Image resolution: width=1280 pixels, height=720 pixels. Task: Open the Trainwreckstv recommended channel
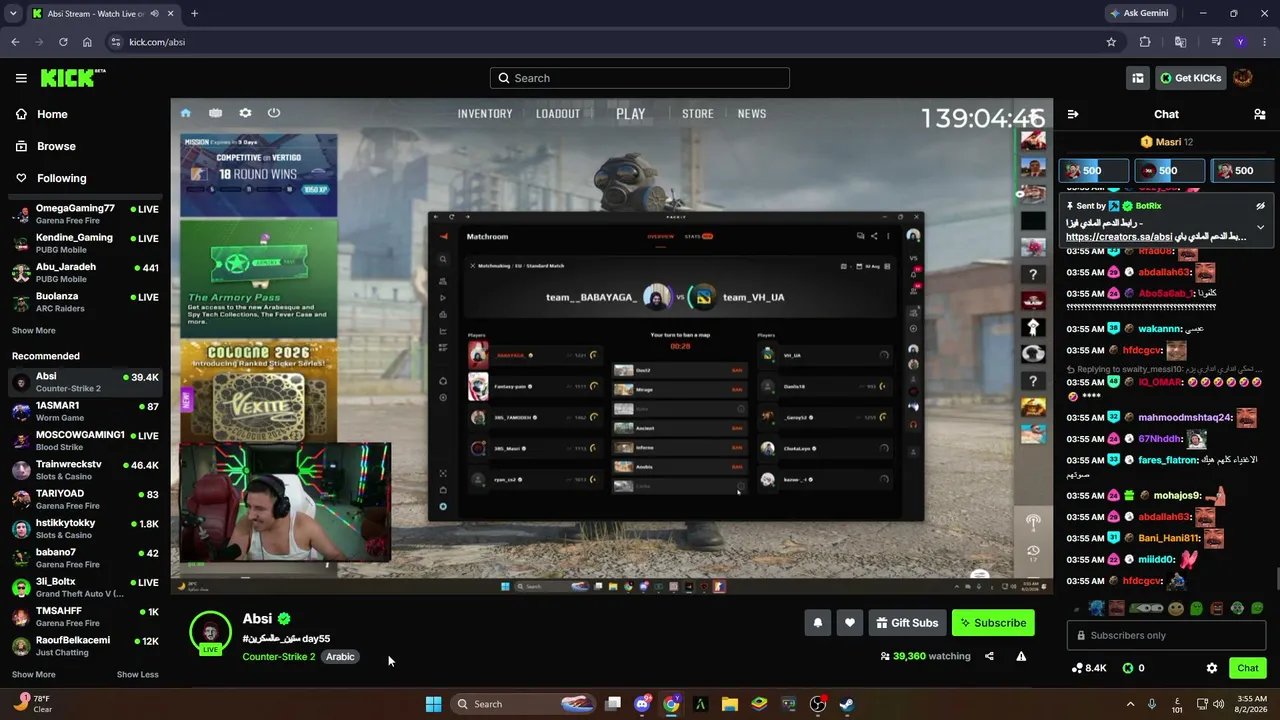pos(85,470)
